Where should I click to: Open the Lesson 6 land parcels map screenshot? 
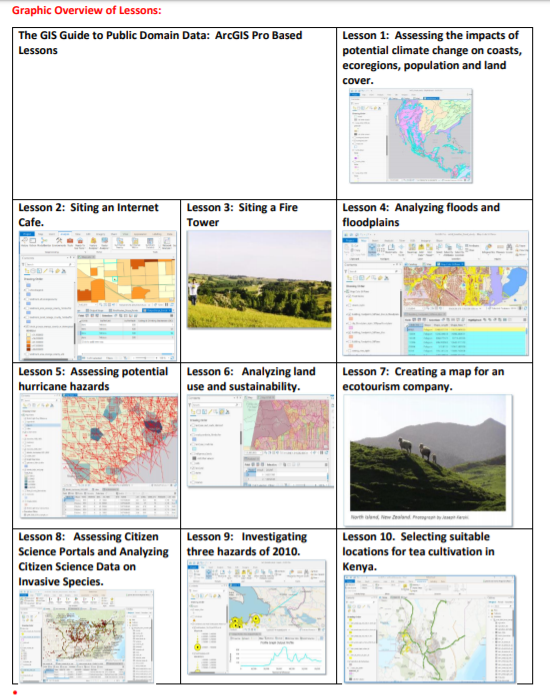(260, 441)
